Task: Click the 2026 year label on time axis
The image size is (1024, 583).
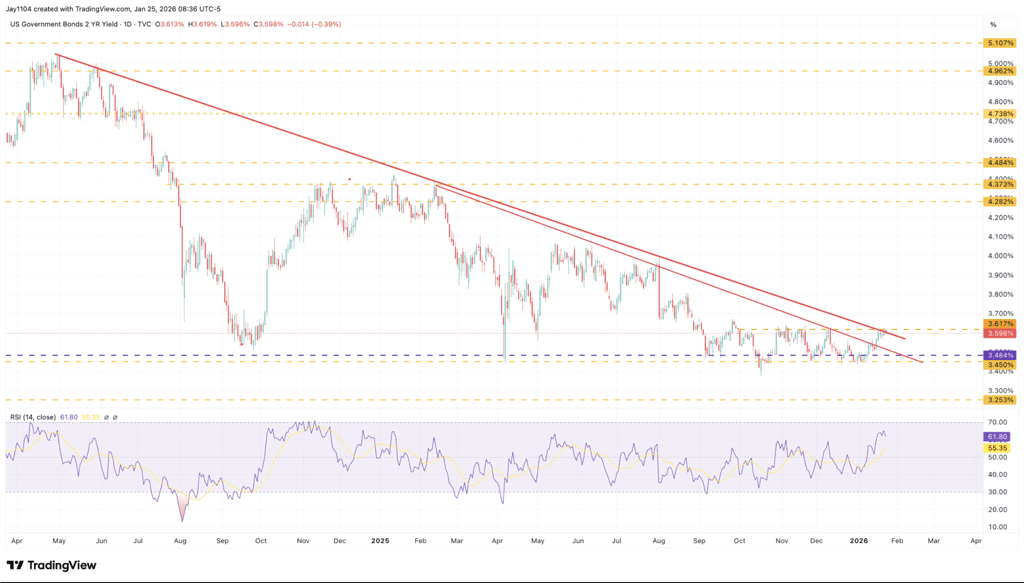Action: [858, 541]
